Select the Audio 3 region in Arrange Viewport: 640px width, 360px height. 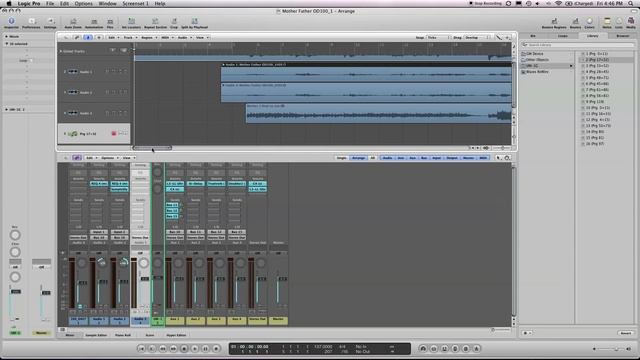378,113
